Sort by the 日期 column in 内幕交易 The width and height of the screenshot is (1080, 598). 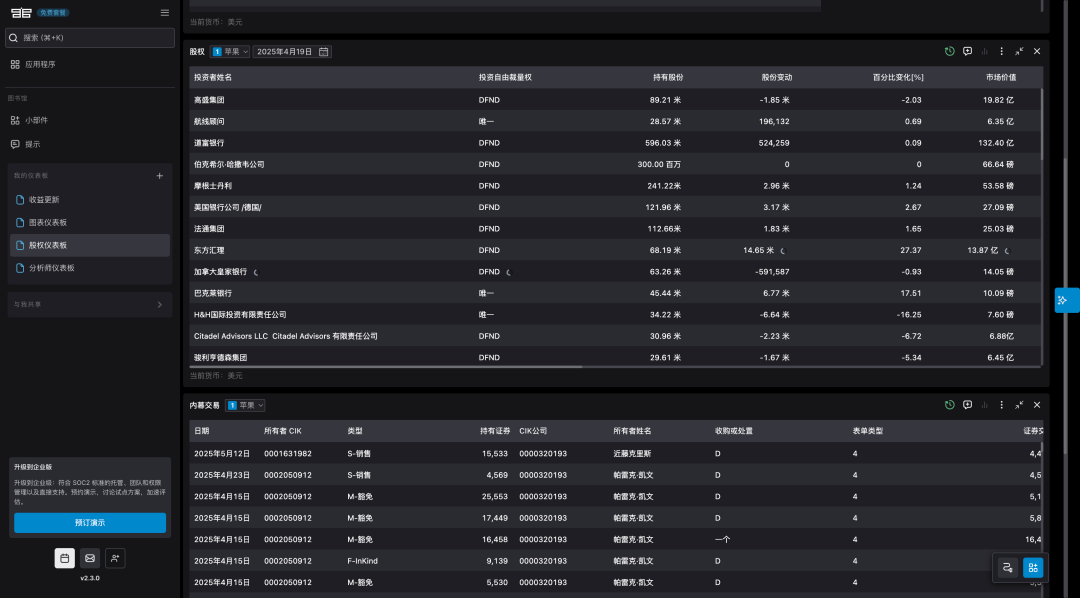201,431
